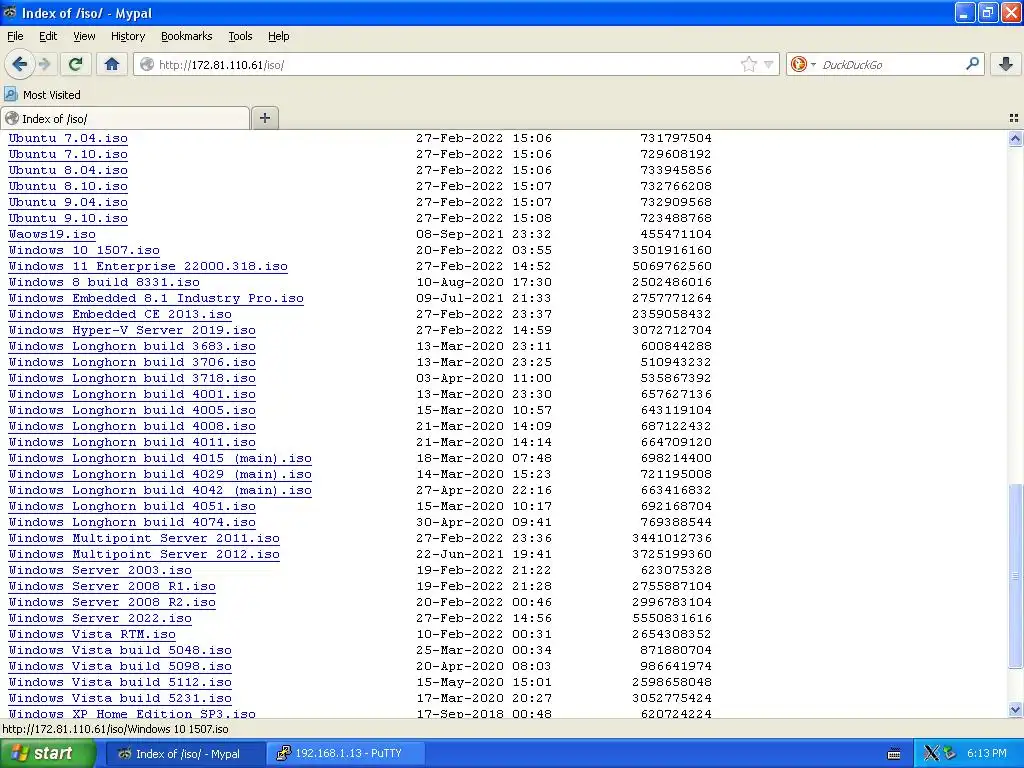Switch to the 192.168.1.13 PuTTY taskbar window
Image resolution: width=1024 pixels, height=768 pixels.
pos(345,754)
